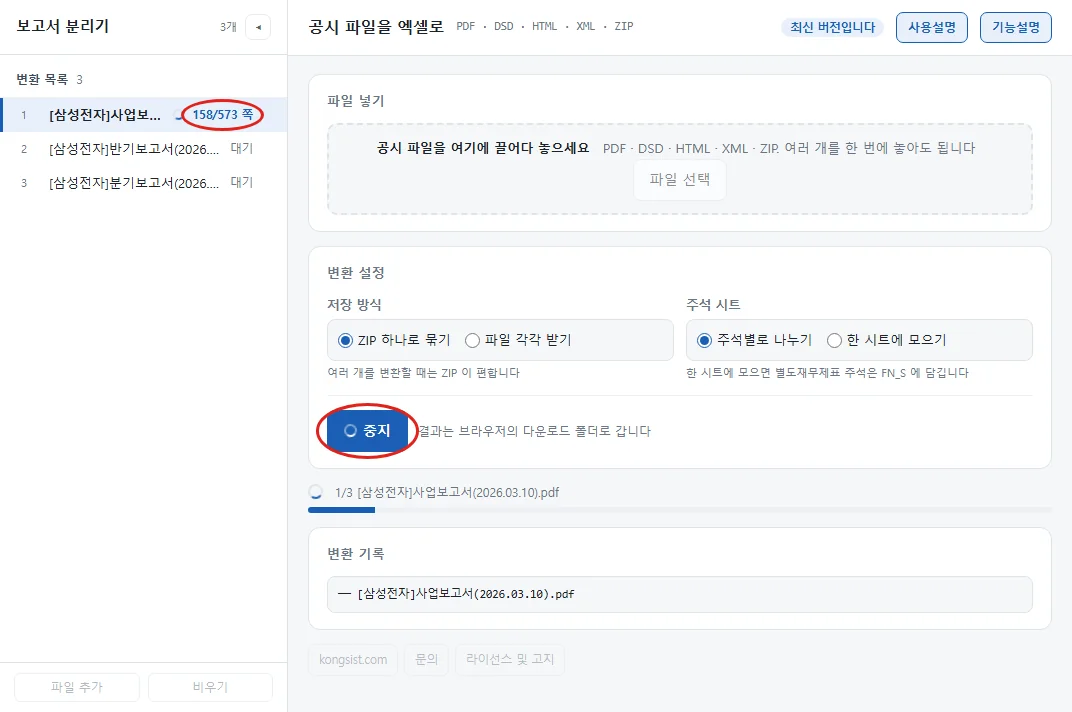
Task: Open the 사용설명 guide
Action: (x=932, y=27)
